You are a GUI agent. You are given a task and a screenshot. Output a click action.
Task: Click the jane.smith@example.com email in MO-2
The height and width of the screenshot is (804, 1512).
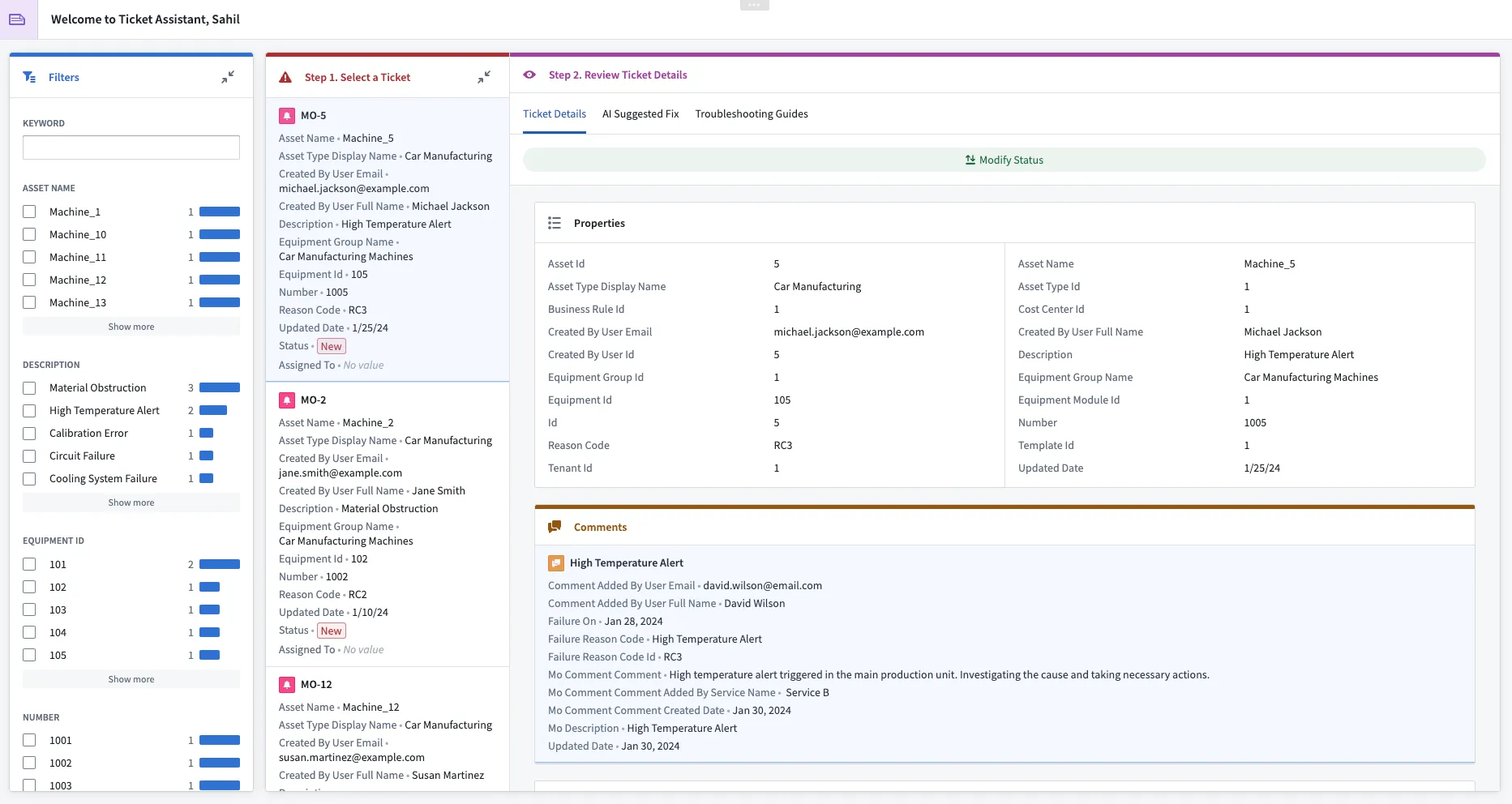point(341,473)
